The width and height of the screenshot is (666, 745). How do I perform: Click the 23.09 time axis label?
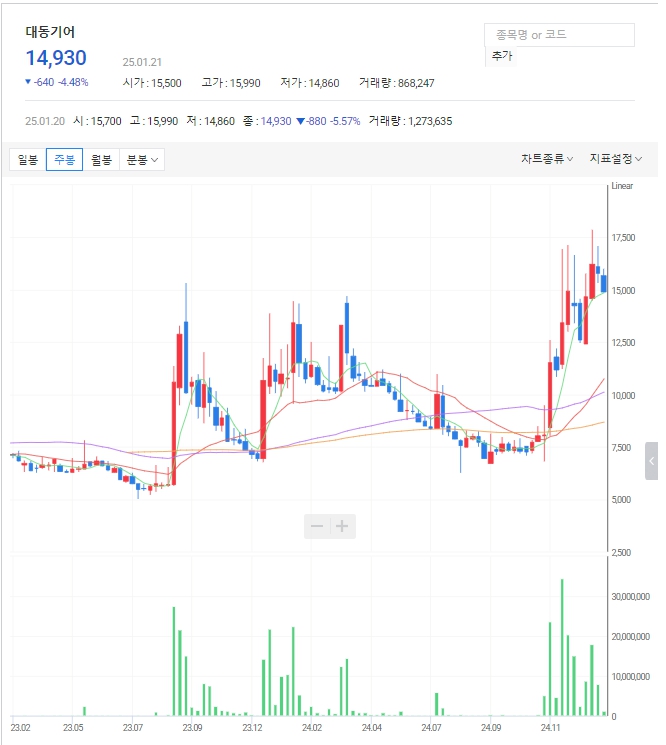[x=192, y=727]
